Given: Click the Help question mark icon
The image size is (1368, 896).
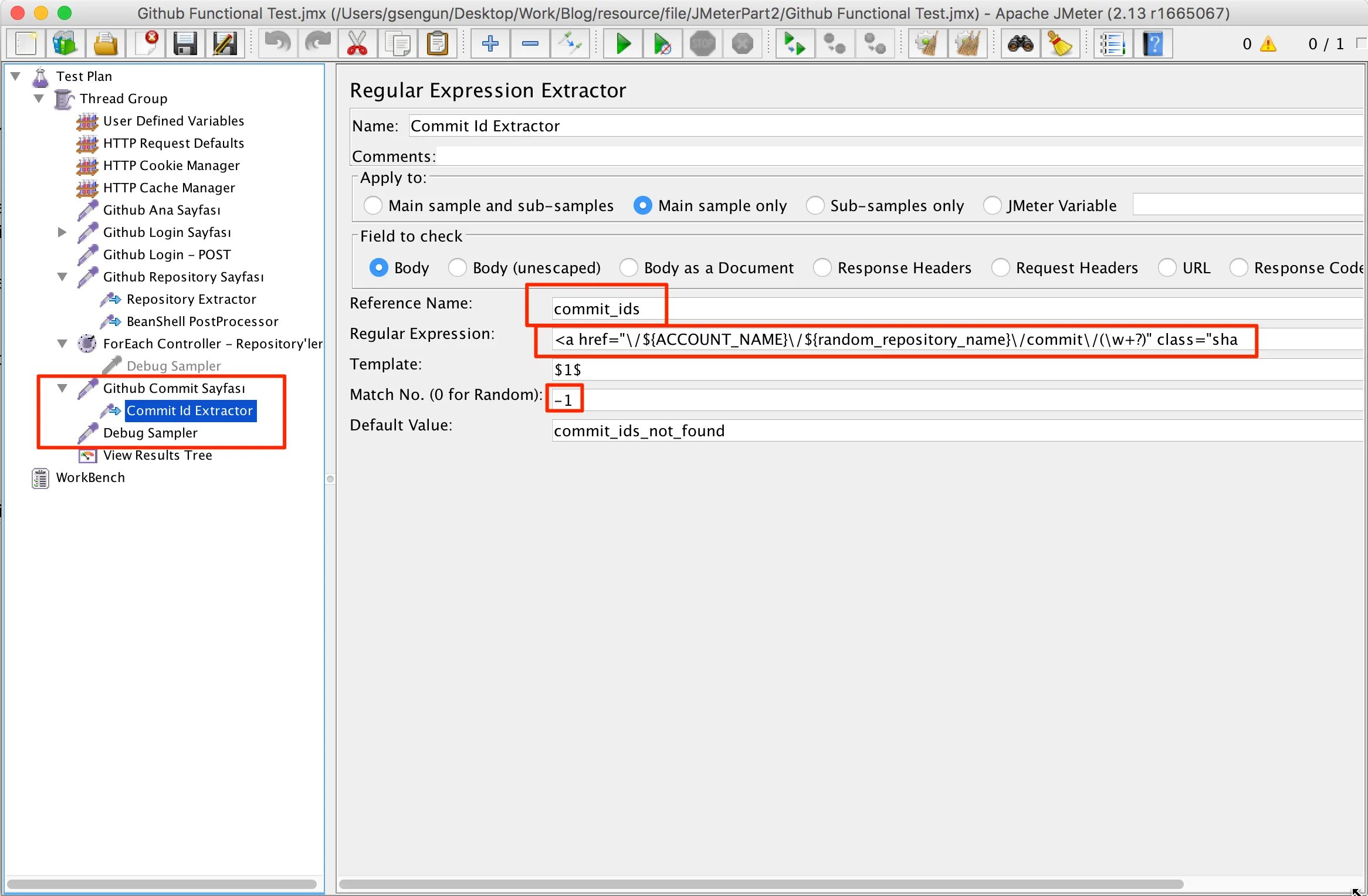Looking at the screenshot, I should coord(1152,43).
